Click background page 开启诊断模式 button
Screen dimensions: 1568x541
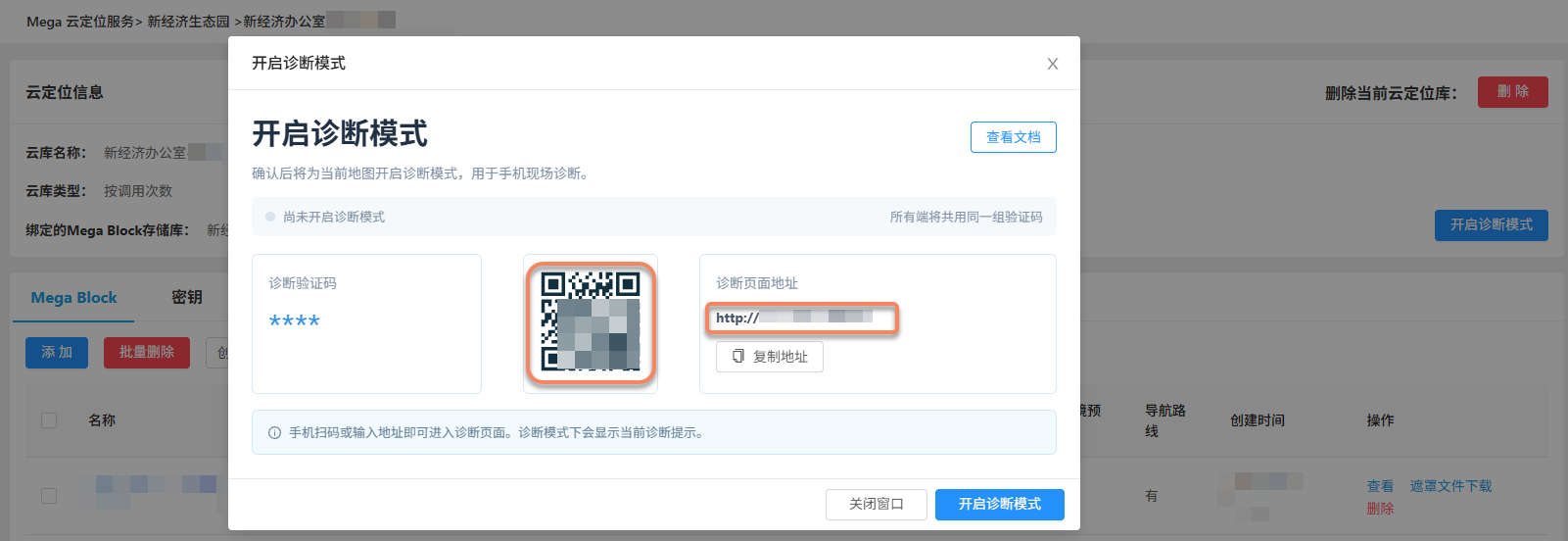tap(1492, 225)
